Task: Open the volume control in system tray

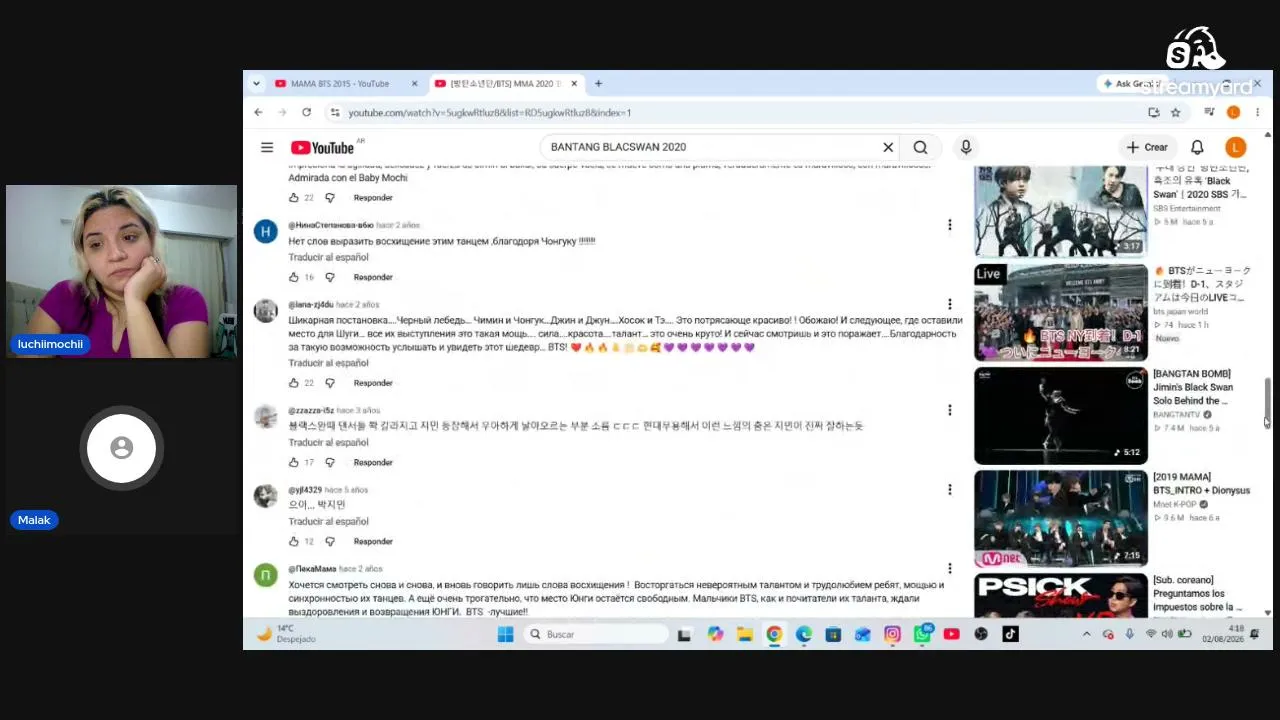Action: (x=1167, y=634)
